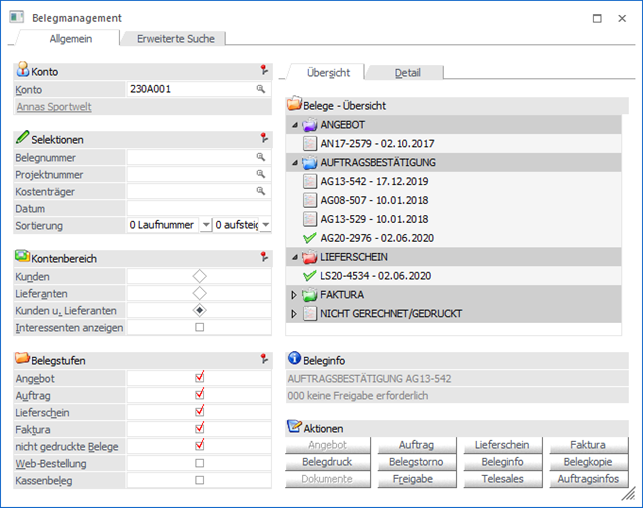Click the search magnifier in Konto field
The width and height of the screenshot is (643, 508).
(261, 89)
